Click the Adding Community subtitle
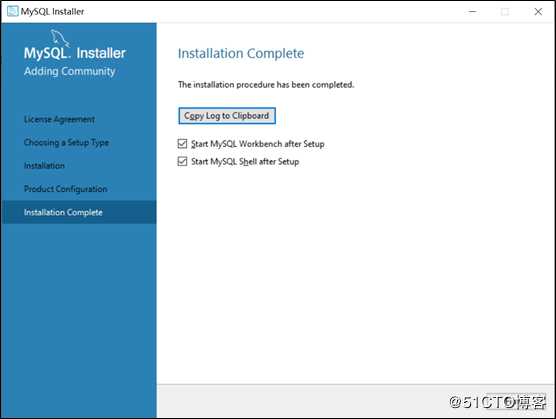The width and height of the screenshot is (556, 419). pos(70,71)
